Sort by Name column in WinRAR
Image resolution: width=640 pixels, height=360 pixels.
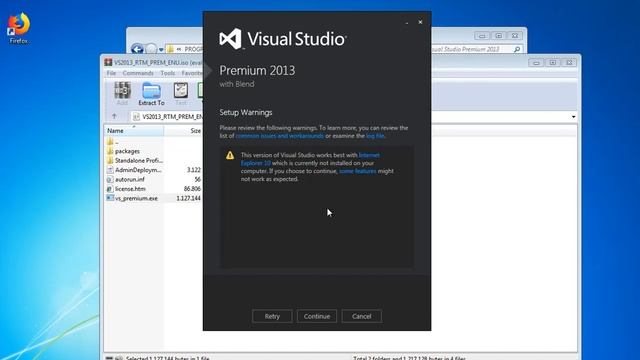click(134, 131)
